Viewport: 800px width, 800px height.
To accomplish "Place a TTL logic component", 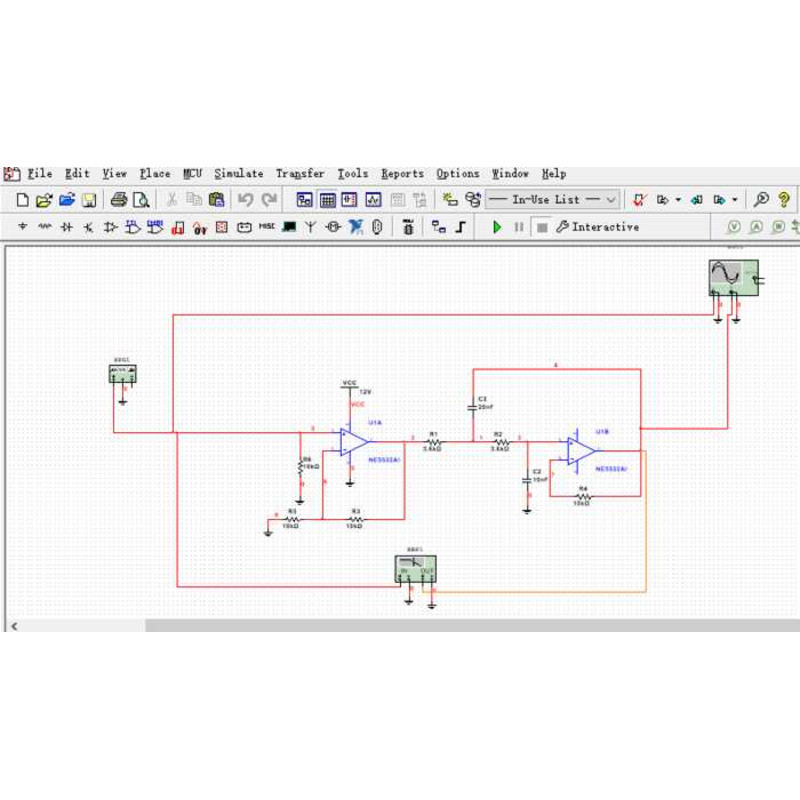I will [133, 227].
